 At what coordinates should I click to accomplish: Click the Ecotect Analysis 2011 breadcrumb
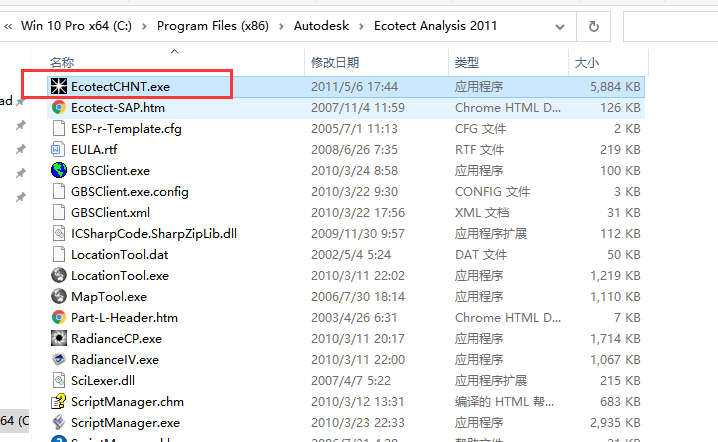point(435,26)
